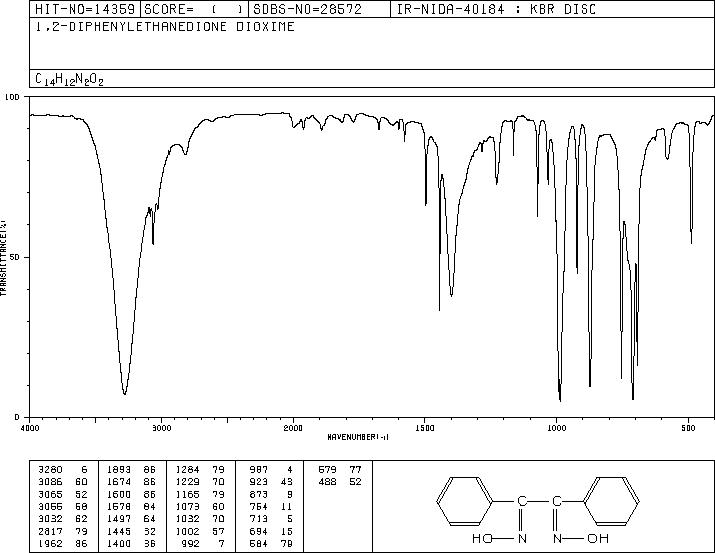Click the 100 tick label on y-axis
This screenshot has height=553, width=715.
[x=12, y=97]
